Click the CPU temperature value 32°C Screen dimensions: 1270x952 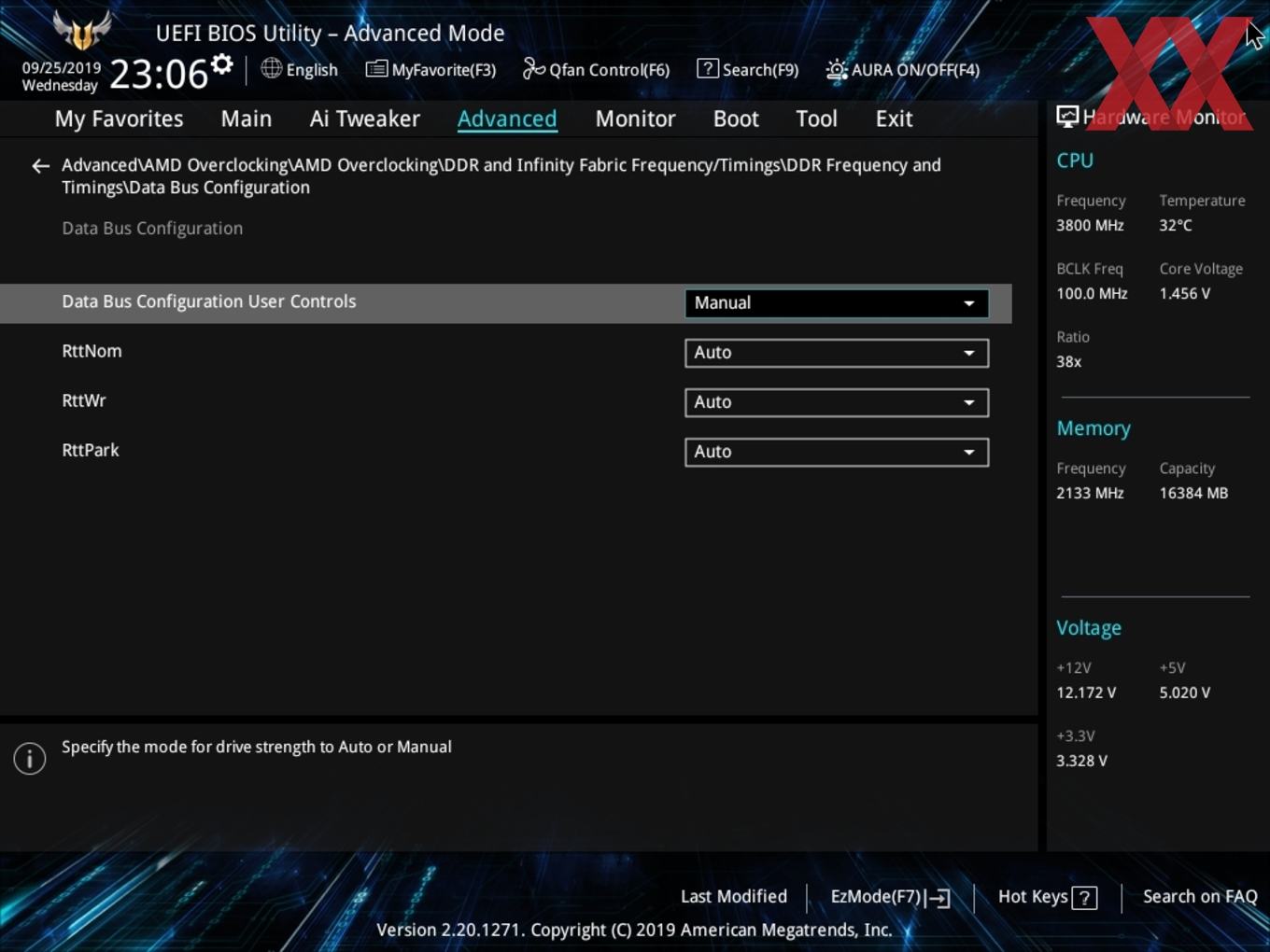coord(1176,225)
